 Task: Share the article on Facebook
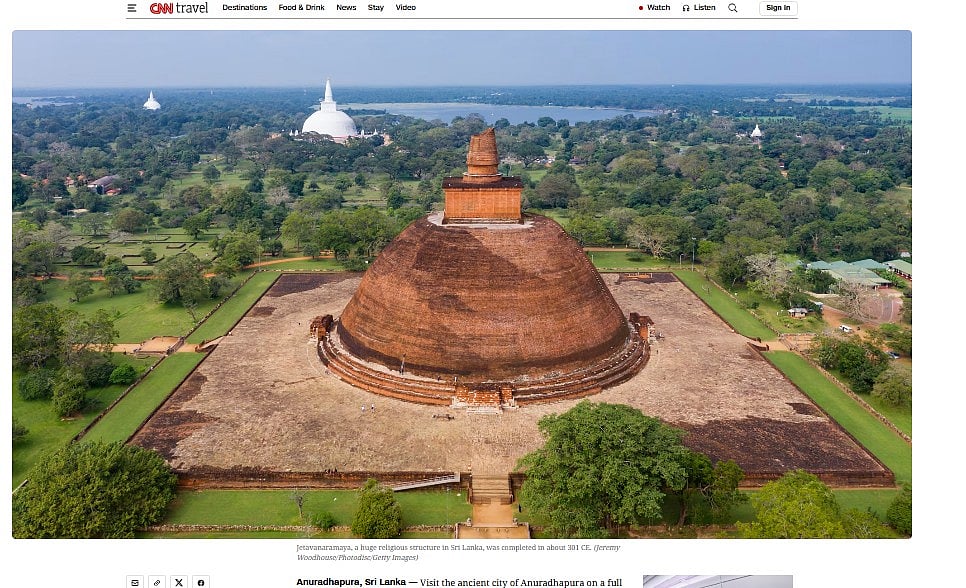pos(201,582)
